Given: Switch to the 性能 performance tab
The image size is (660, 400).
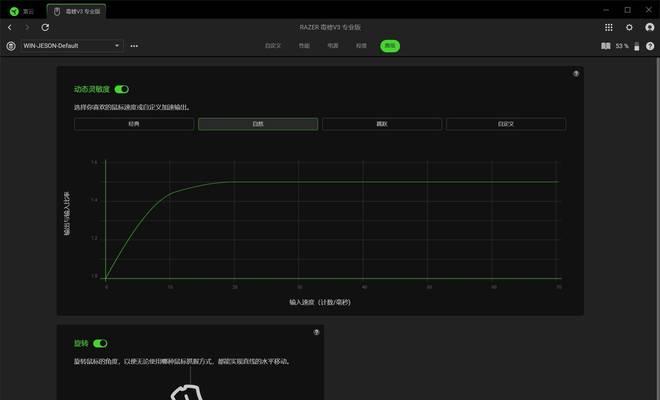Looking at the screenshot, I should [x=304, y=45].
